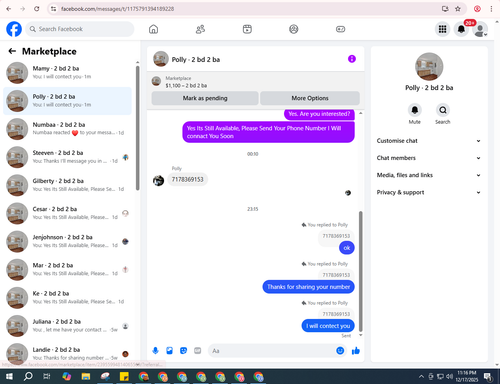Click the 'Yes. Are you interested?' message
The width and height of the screenshot is (500, 384).
pyautogui.click(x=319, y=114)
